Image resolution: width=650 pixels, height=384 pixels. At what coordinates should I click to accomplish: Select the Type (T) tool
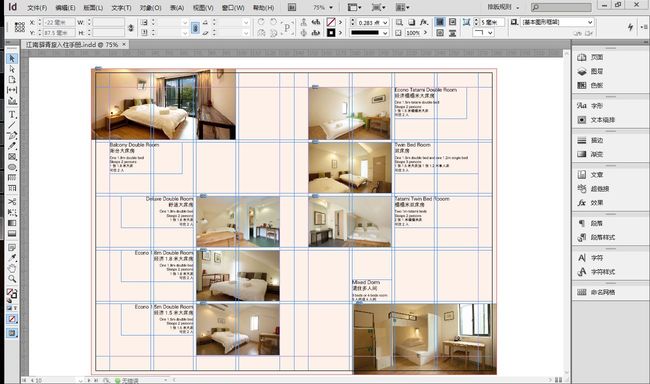tap(12, 114)
